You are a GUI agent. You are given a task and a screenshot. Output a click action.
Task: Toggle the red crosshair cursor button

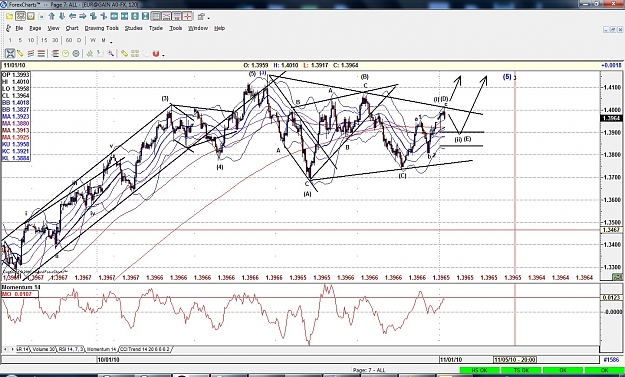[x=187, y=16]
